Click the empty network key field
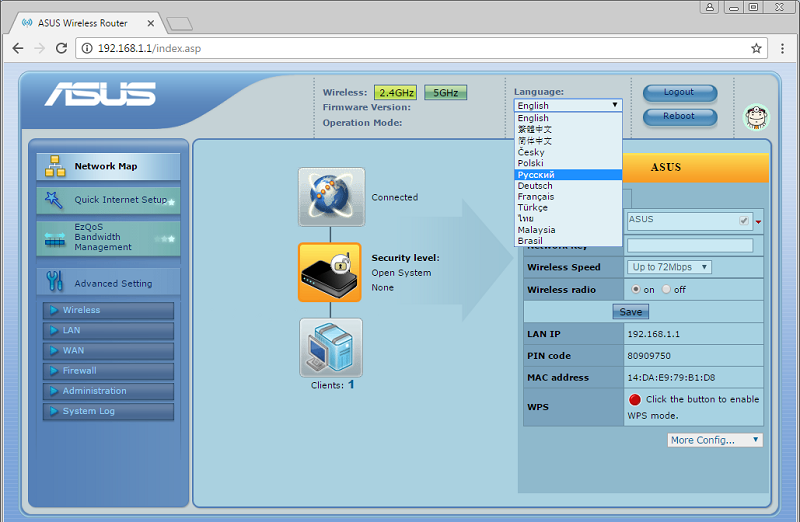800x522 pixels. coord(690,245)
